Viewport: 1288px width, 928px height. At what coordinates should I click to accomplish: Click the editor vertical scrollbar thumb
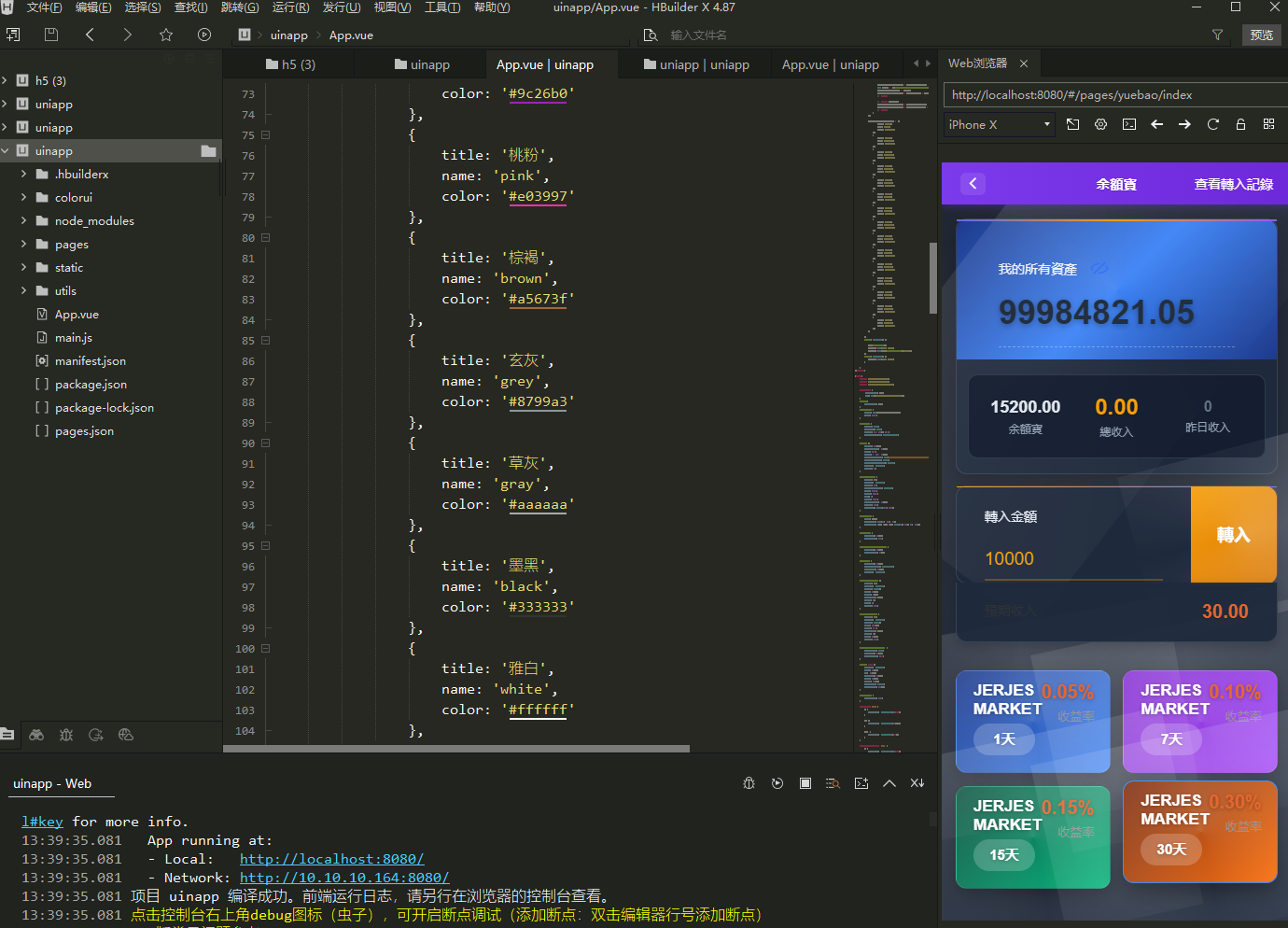[x=933, y=278]
